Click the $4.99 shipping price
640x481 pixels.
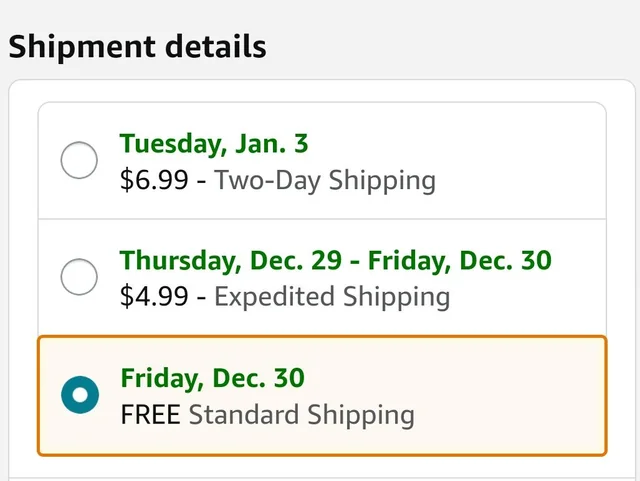(154, 297)
